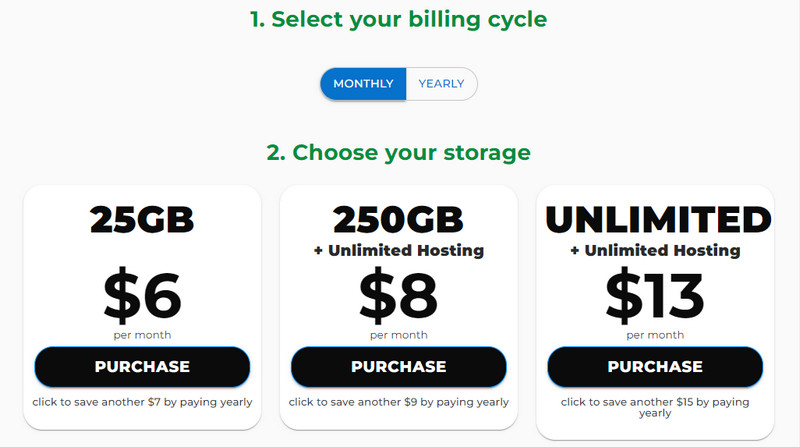Click the save another $9 yearly link
Screen dimensions: 800x447
(399, 402)
